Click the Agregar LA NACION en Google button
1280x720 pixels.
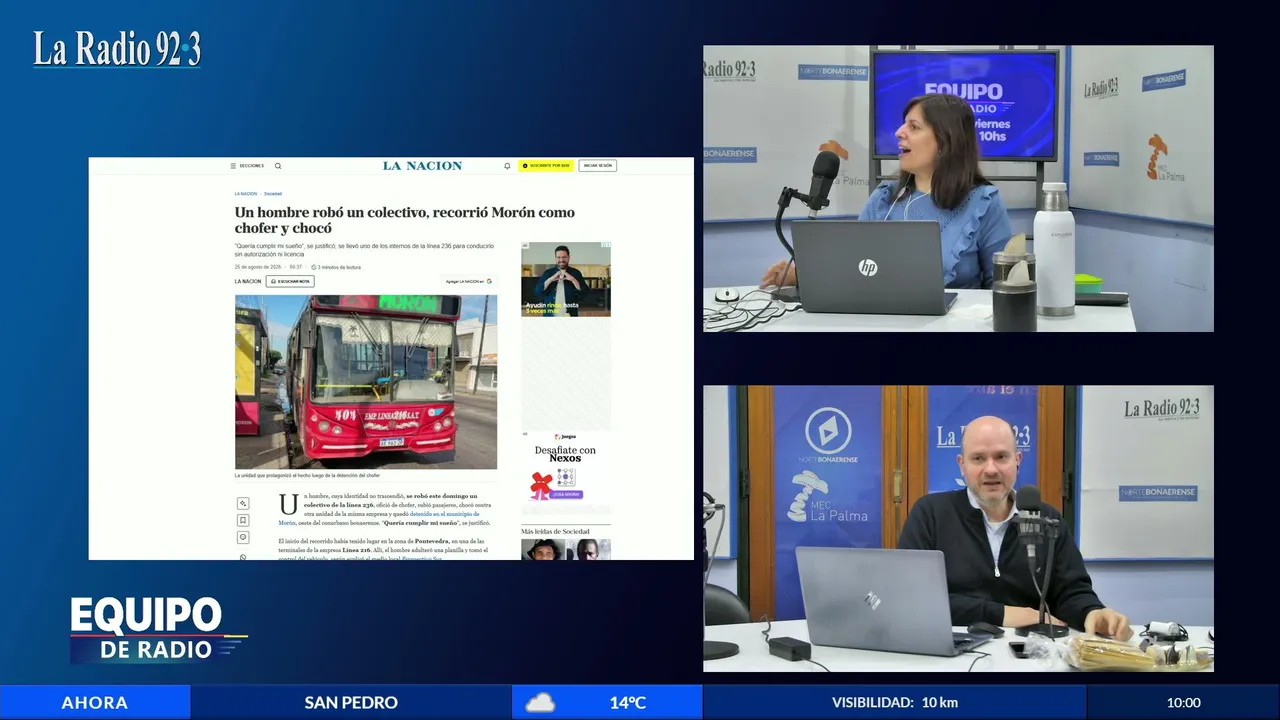point(469,282)
